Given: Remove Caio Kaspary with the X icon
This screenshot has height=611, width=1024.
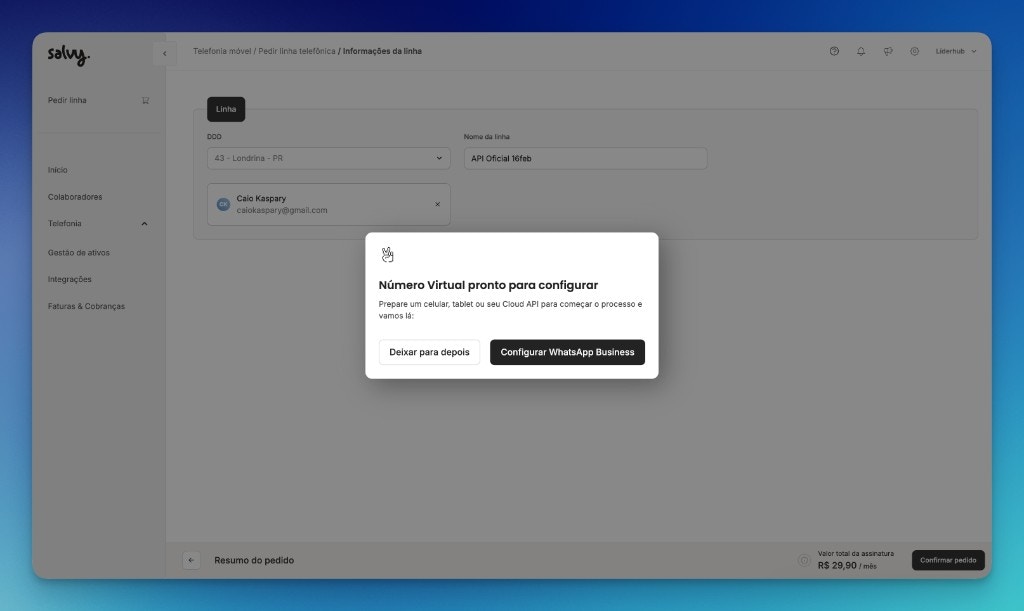Looking at the screenshot, I should coord(438,204).
